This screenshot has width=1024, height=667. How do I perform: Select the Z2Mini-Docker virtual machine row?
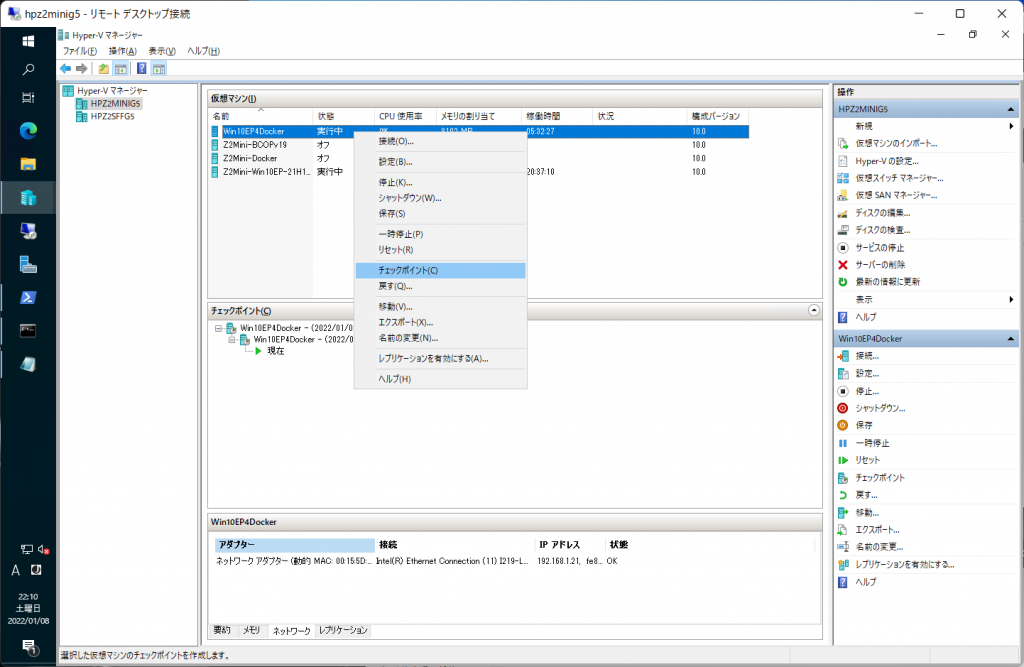(479, 158)
